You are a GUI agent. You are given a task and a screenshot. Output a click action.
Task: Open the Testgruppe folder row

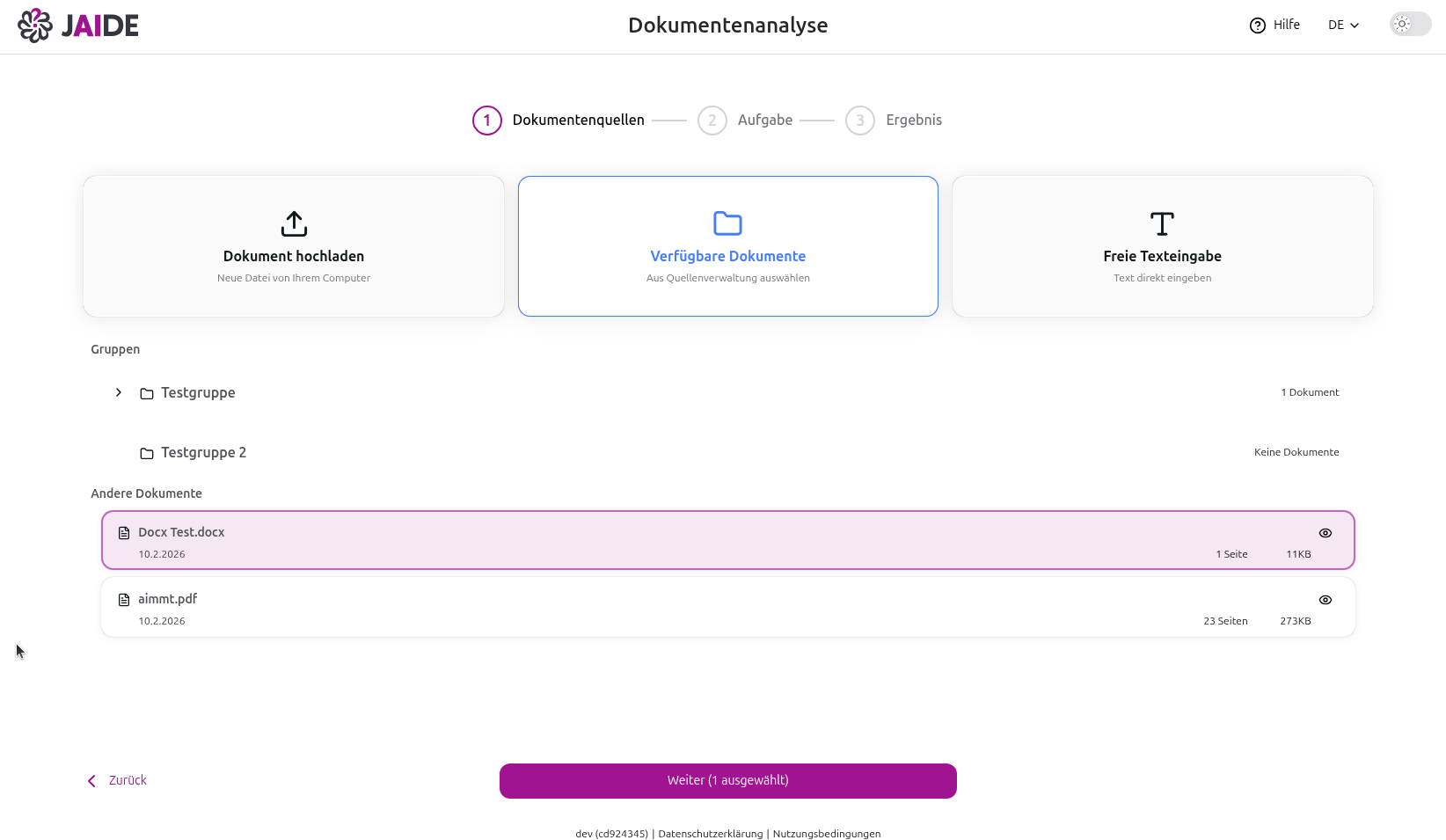point(198,393)
